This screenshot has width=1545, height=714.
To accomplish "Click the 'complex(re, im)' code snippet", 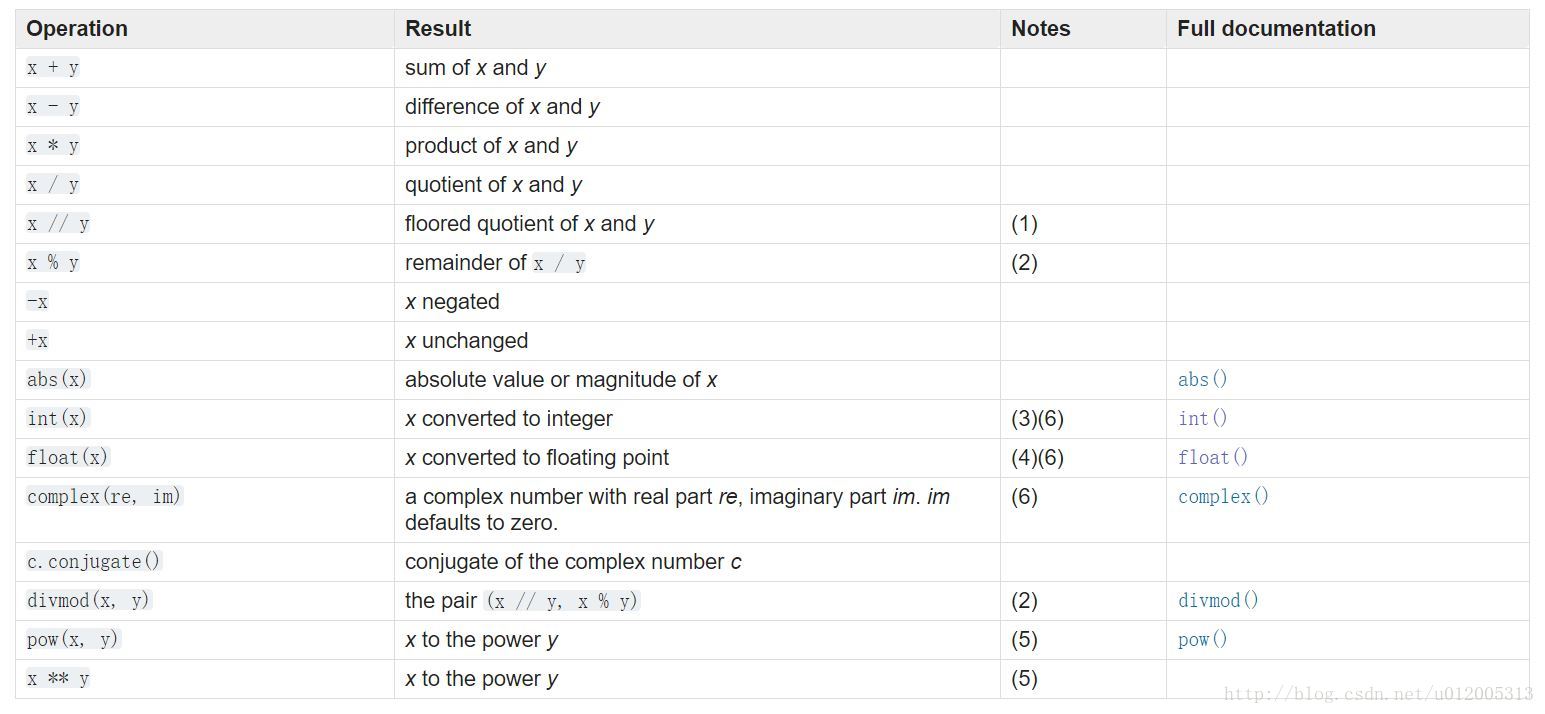I will pos(104,497).
